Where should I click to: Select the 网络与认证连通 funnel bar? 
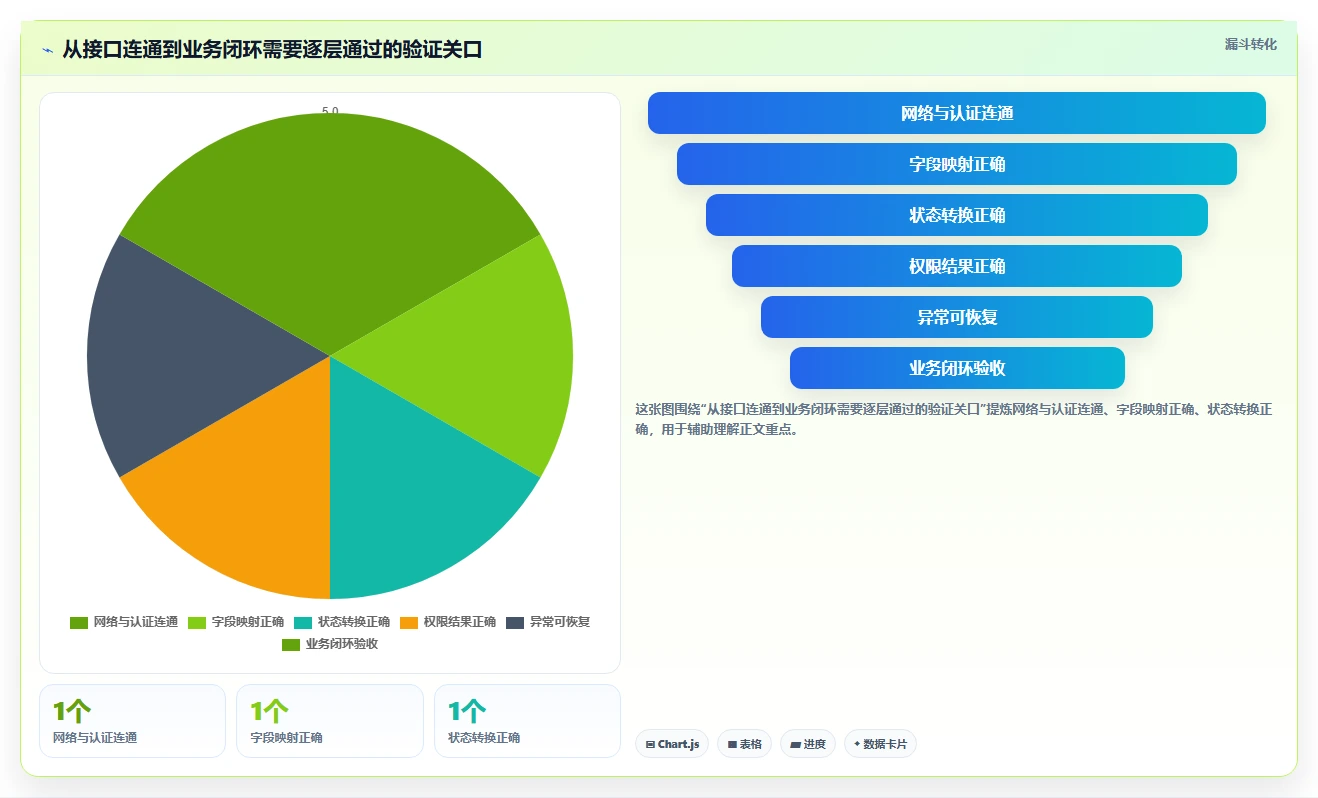pos(957,113)
